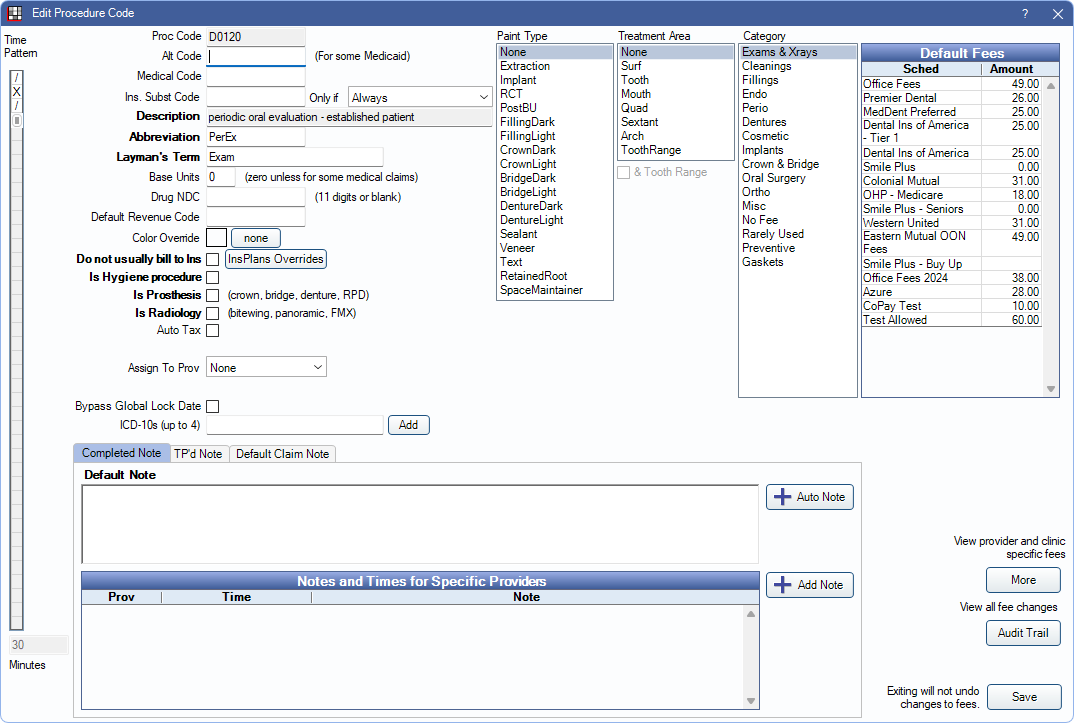Enable the Is Hygiene procedure checkbox
This screenshot has height=723, width=1074.
point(212,277)
